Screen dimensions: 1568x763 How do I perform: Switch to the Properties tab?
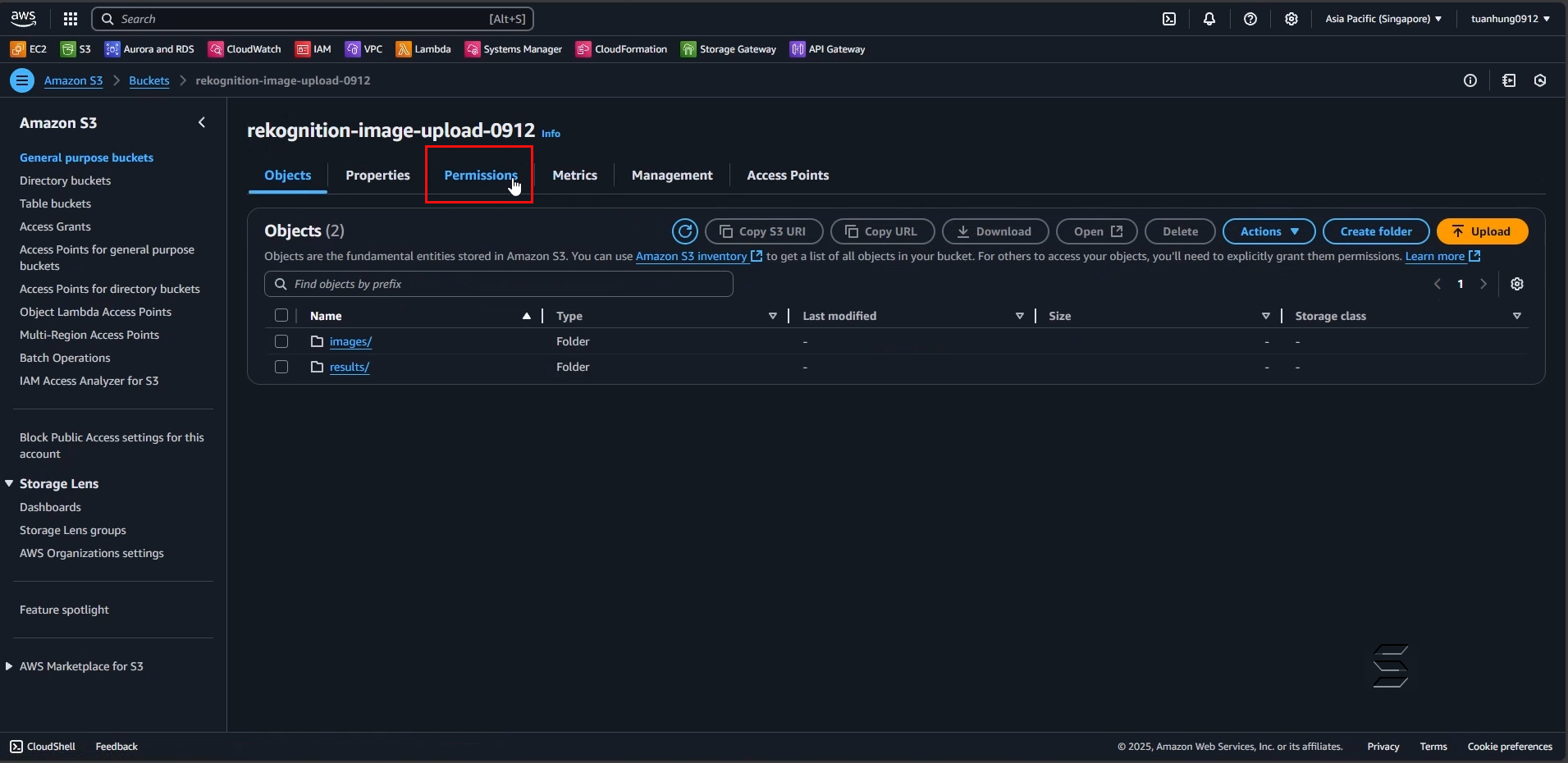tap(377, 176)
